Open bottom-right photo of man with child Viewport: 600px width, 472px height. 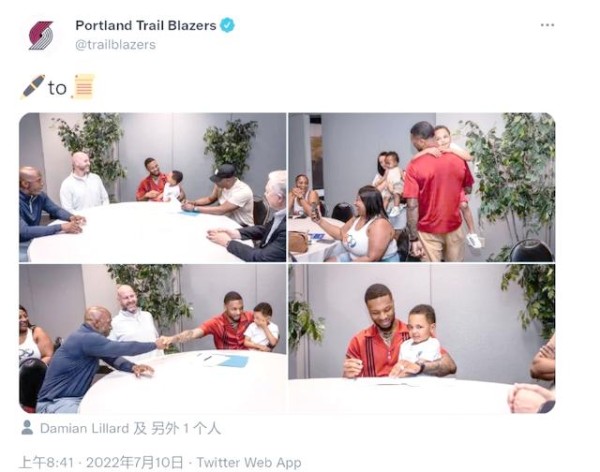pyautogui.click(x=422, y=338)
